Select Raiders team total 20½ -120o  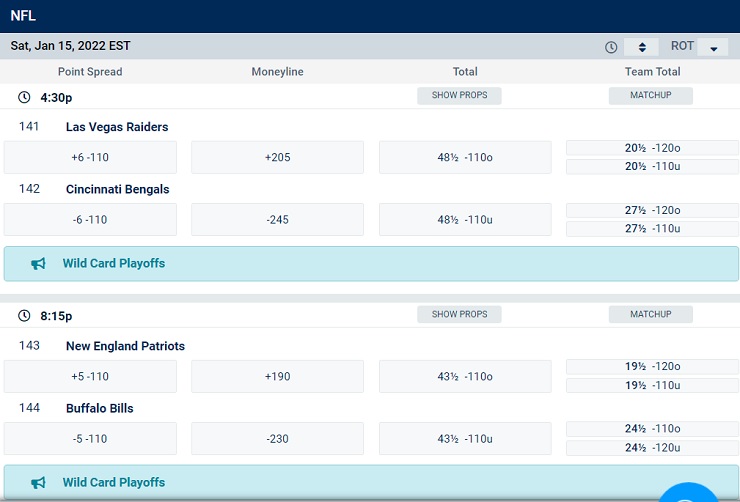click(652, 148)
